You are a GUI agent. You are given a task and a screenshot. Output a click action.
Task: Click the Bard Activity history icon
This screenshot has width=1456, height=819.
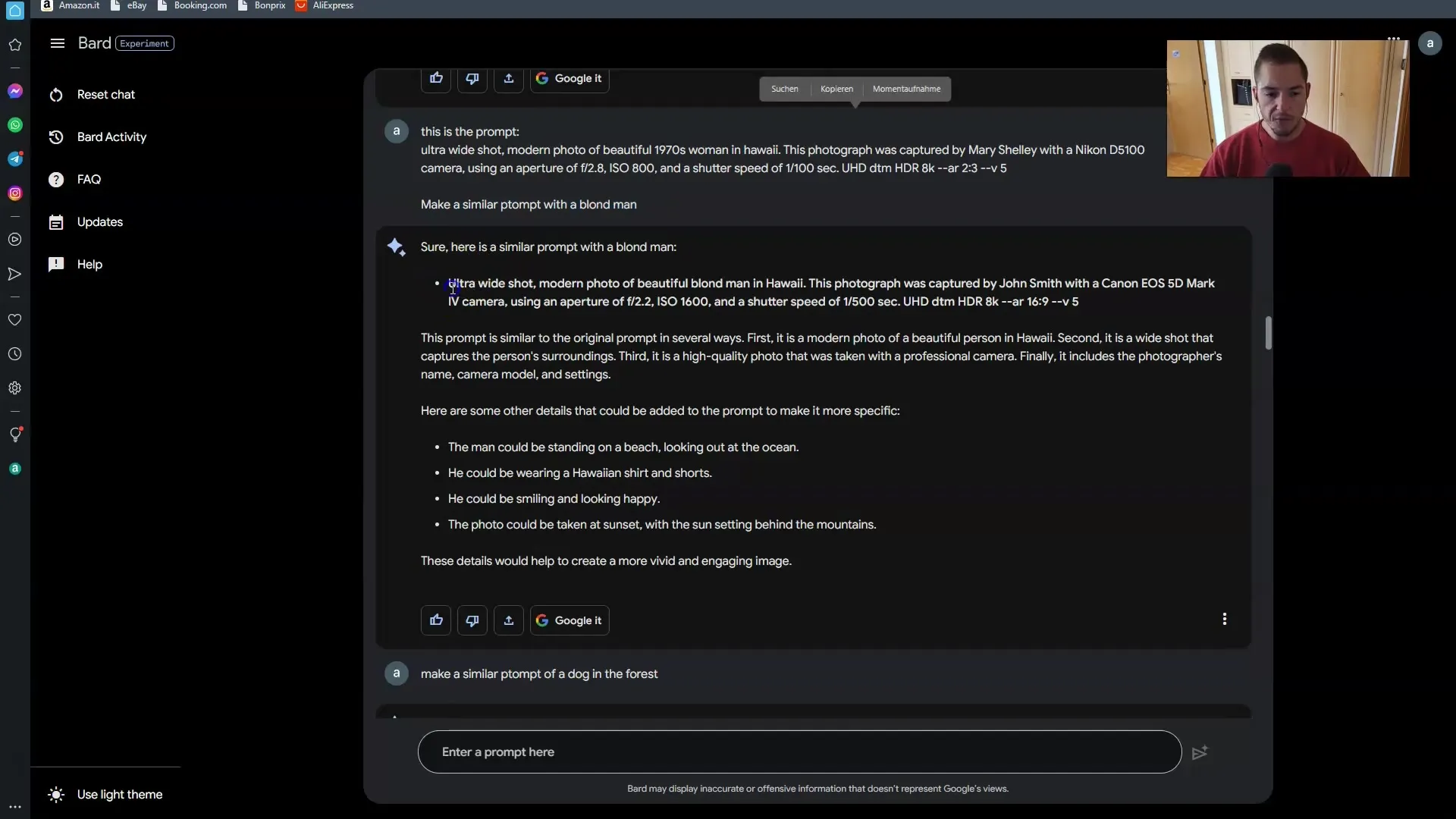[56, 137]
